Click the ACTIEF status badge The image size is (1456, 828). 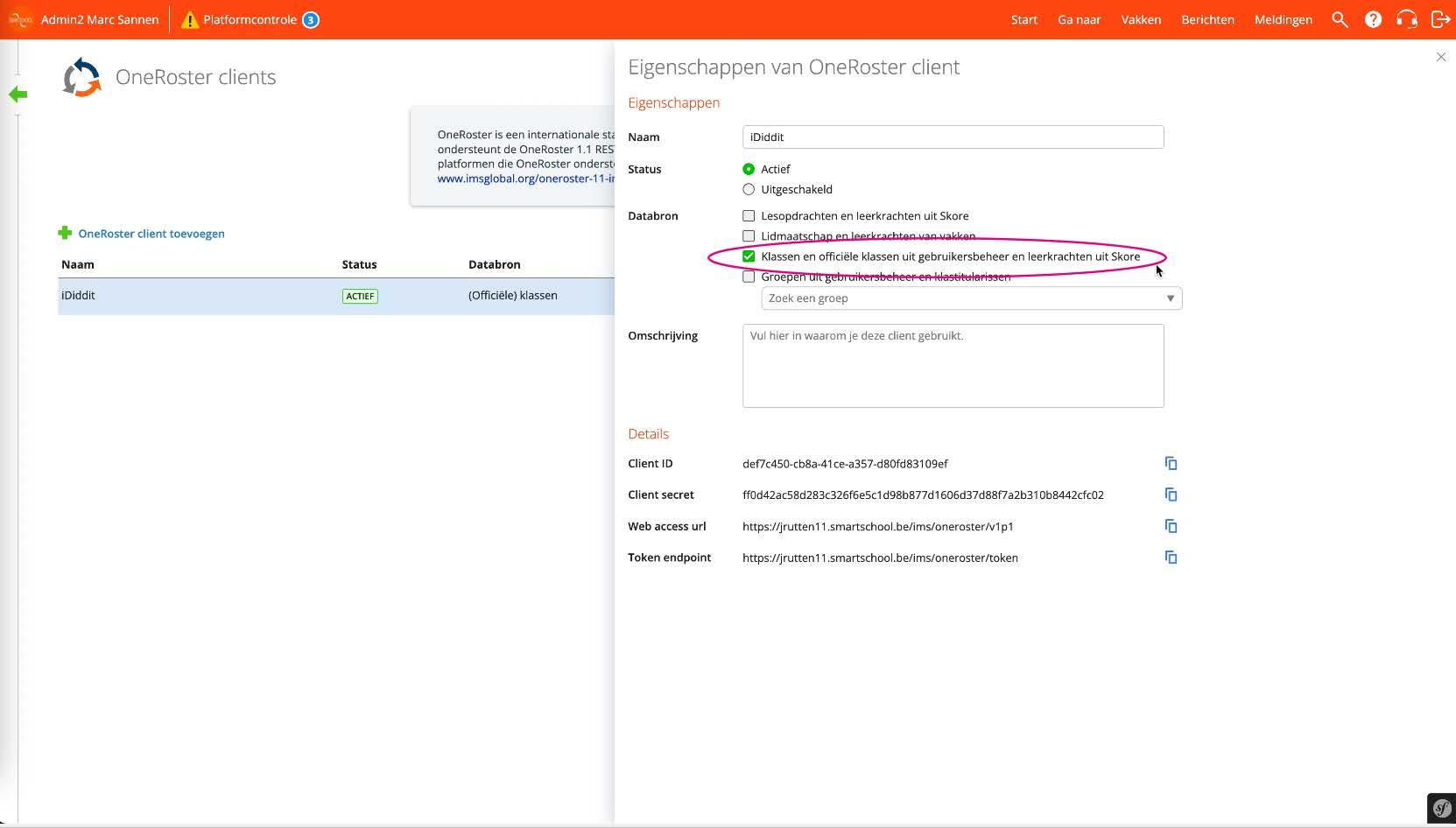point(360,296)
